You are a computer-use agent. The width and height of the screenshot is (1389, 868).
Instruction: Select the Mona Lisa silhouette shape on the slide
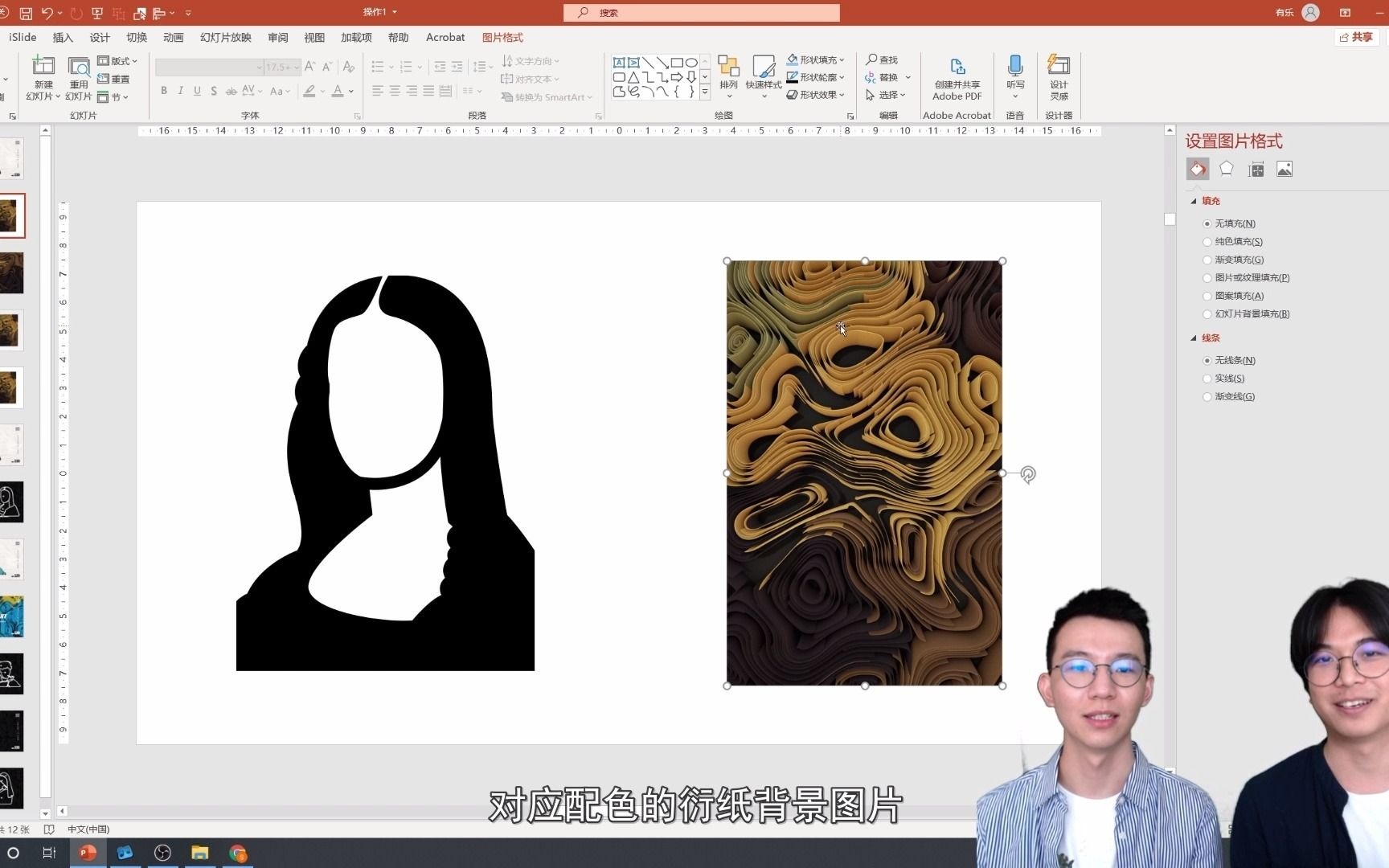point(385,473)
